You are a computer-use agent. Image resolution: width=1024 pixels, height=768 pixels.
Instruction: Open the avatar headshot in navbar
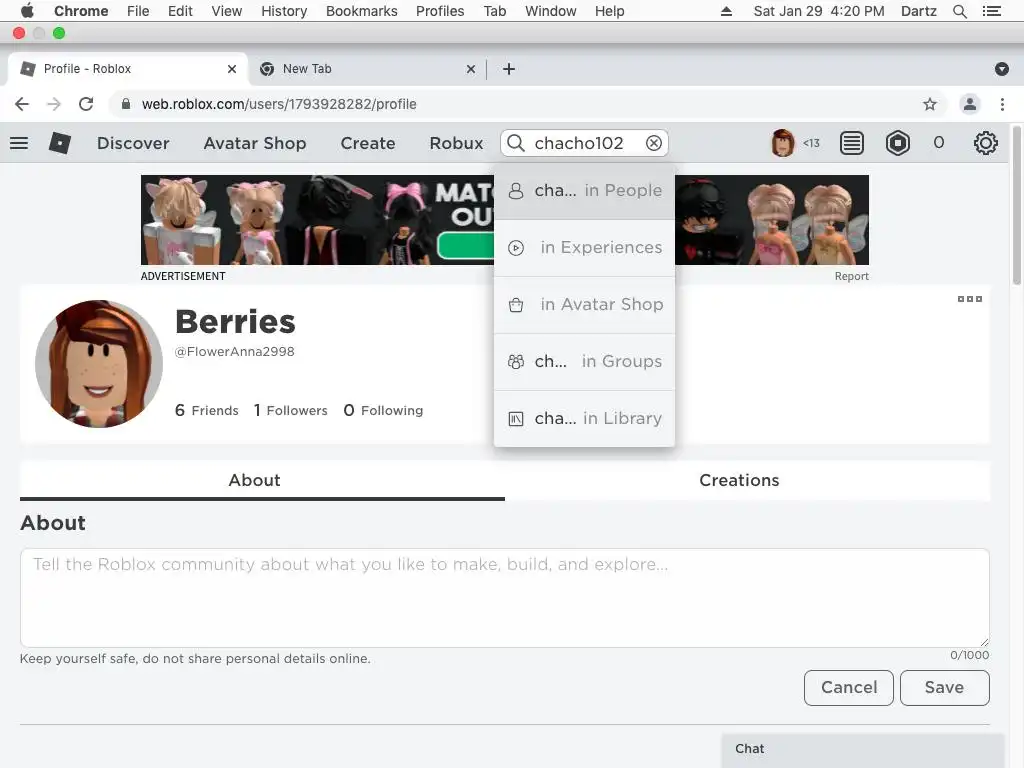click(x=782, y=143)
